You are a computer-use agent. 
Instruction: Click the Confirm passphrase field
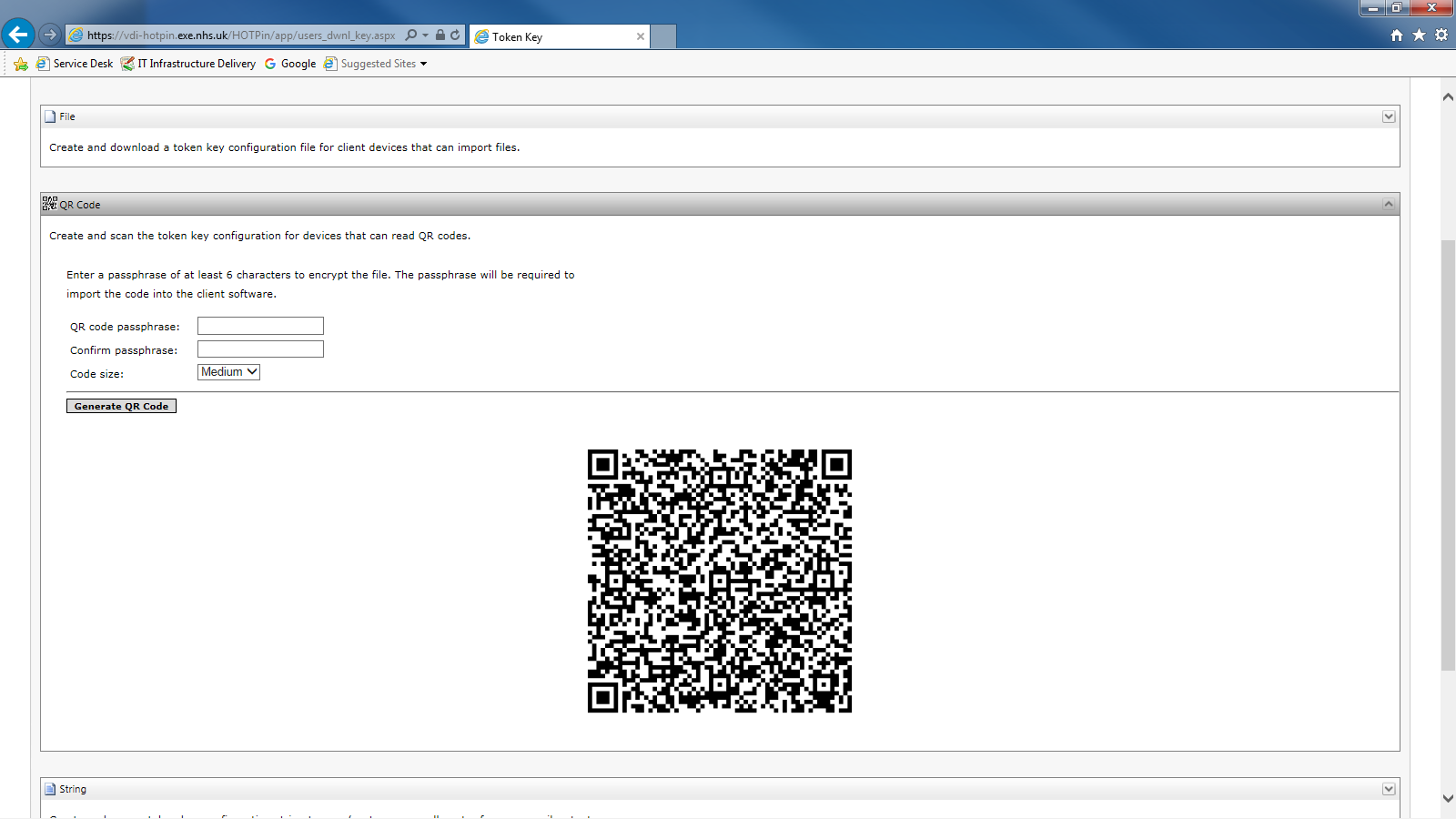[260, 349]
